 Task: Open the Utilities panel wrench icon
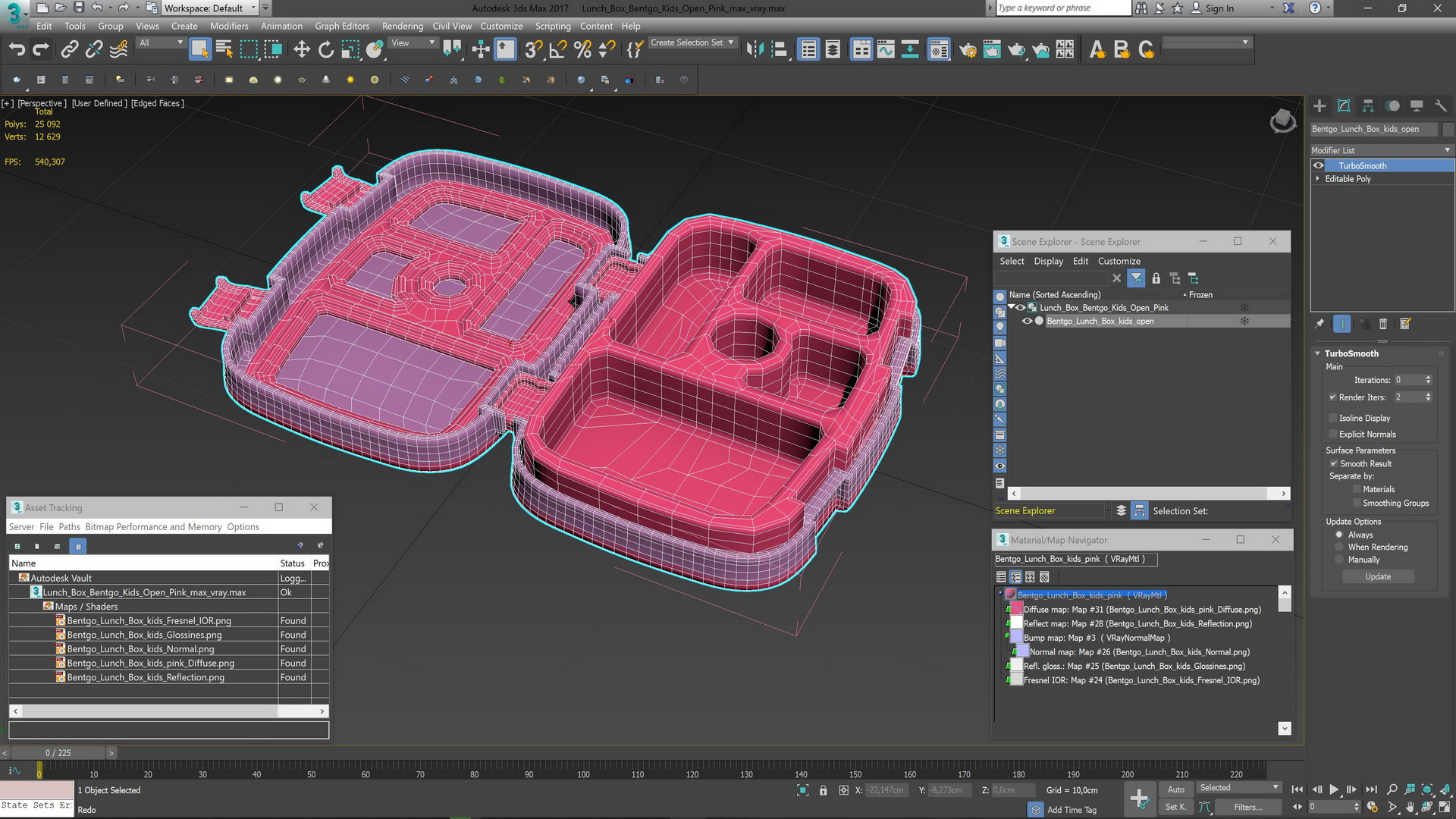[x=1441, y=106]
